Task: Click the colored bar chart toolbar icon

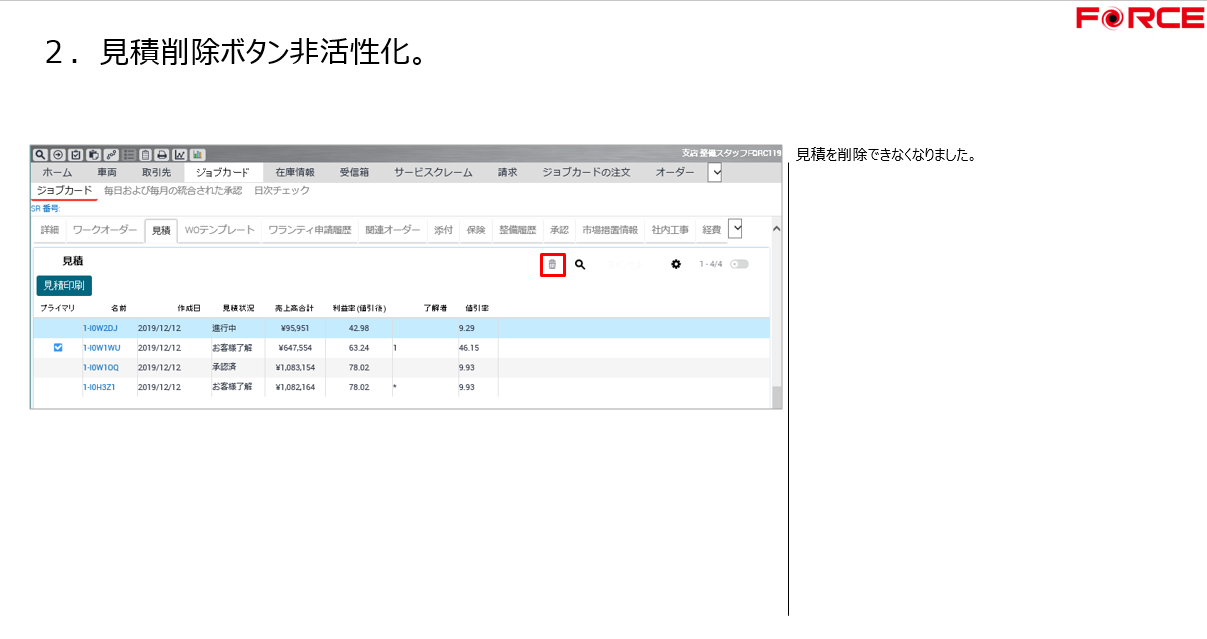Action: tap(197, 155)
